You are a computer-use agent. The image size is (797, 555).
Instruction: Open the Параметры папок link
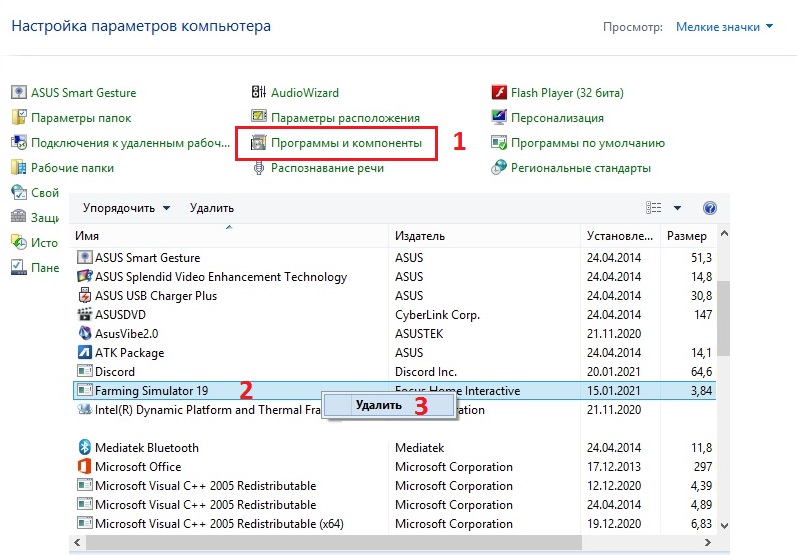point(81,118)
